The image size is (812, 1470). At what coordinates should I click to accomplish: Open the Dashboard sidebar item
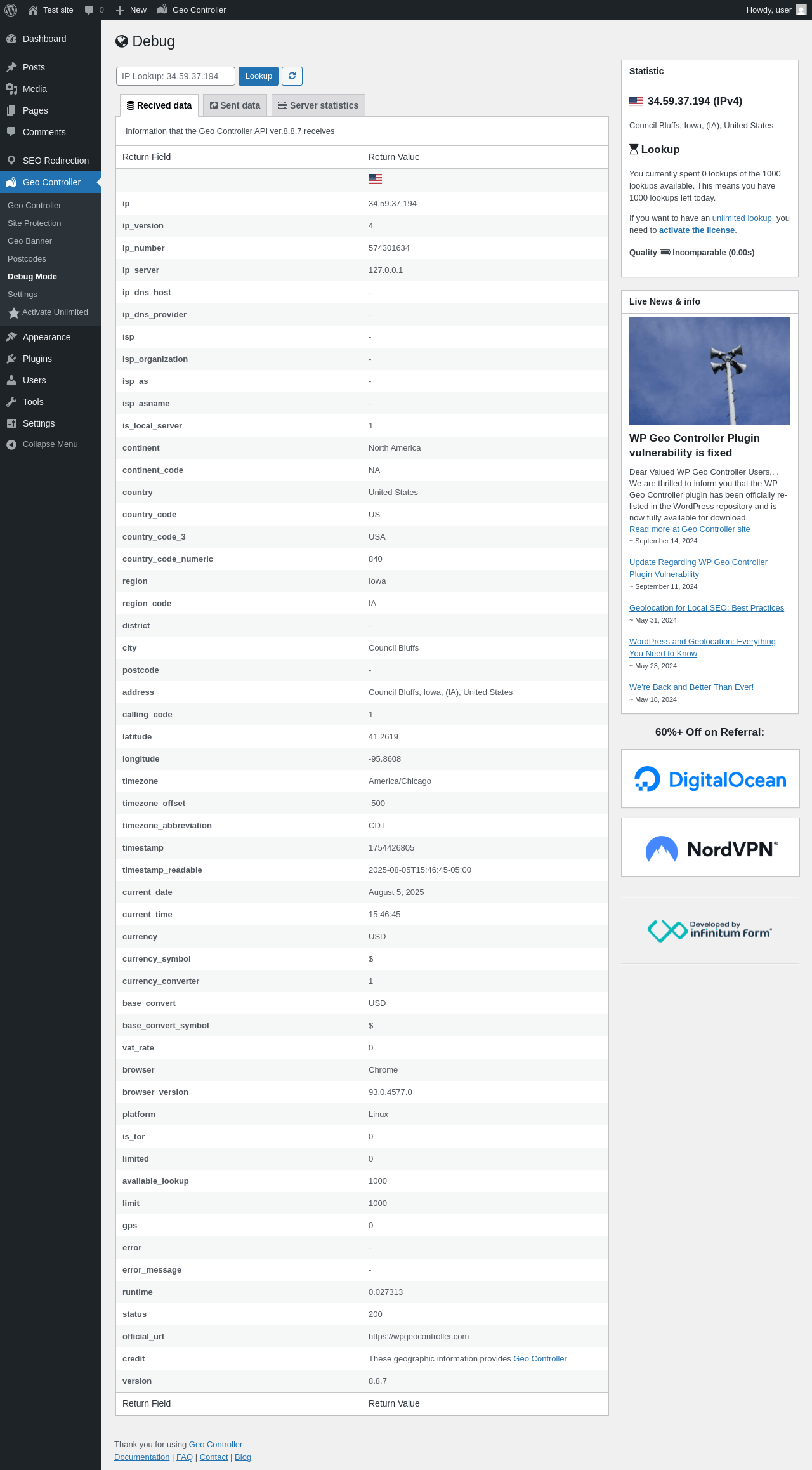tap(51, 39)
